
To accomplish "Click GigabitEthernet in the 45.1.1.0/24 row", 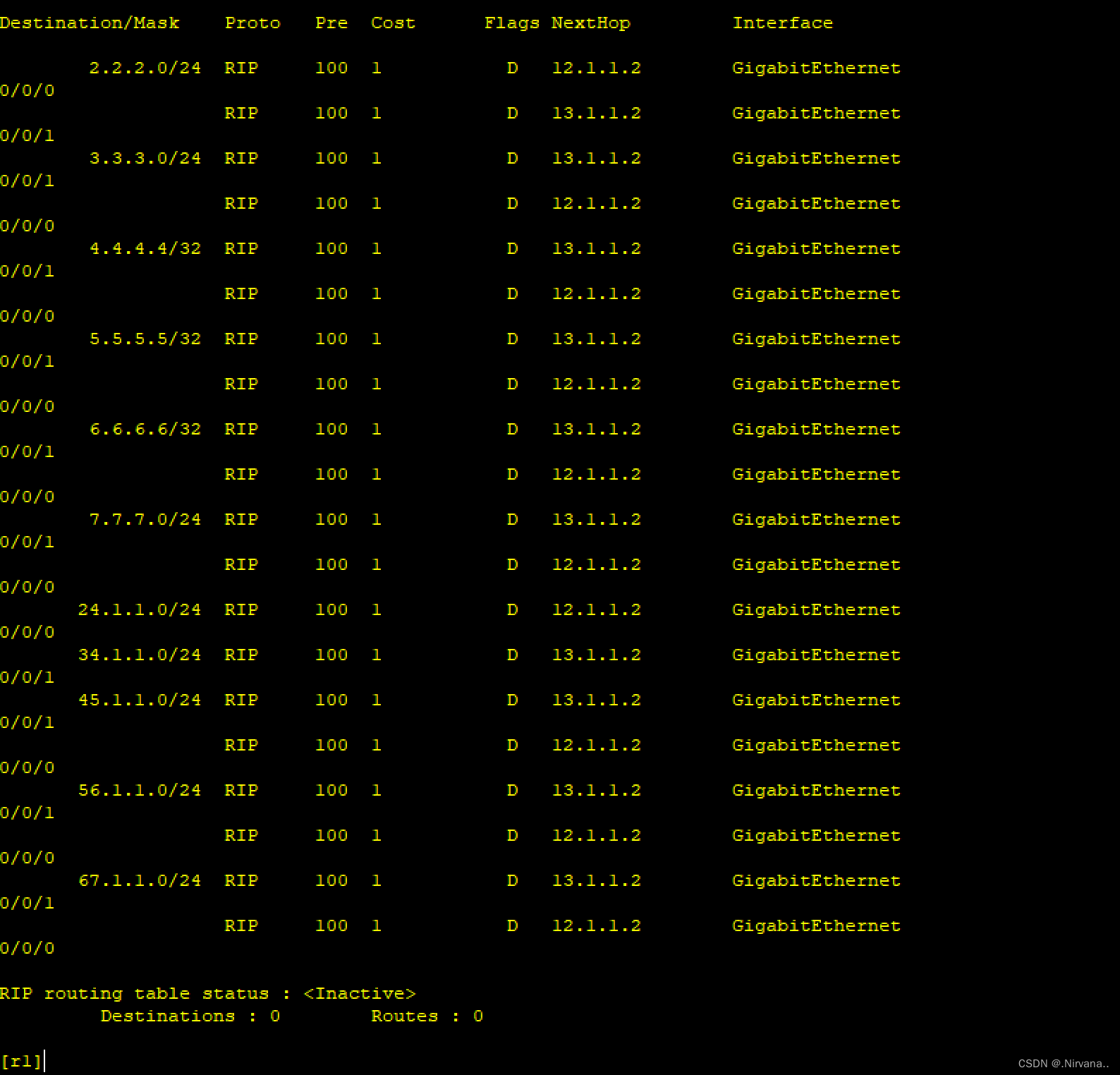I will pos(816,700).
